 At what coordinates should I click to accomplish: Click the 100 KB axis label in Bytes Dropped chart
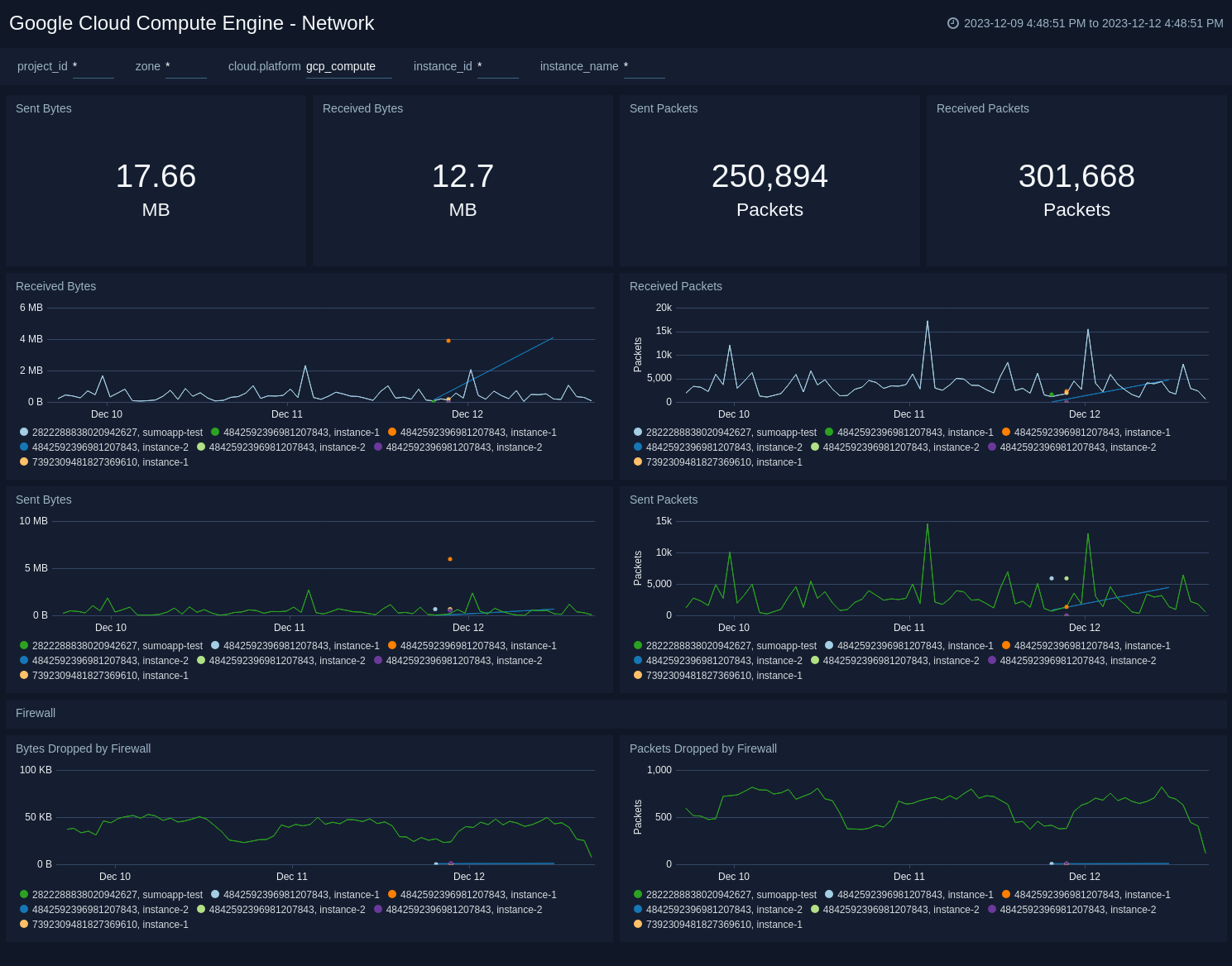36,770
